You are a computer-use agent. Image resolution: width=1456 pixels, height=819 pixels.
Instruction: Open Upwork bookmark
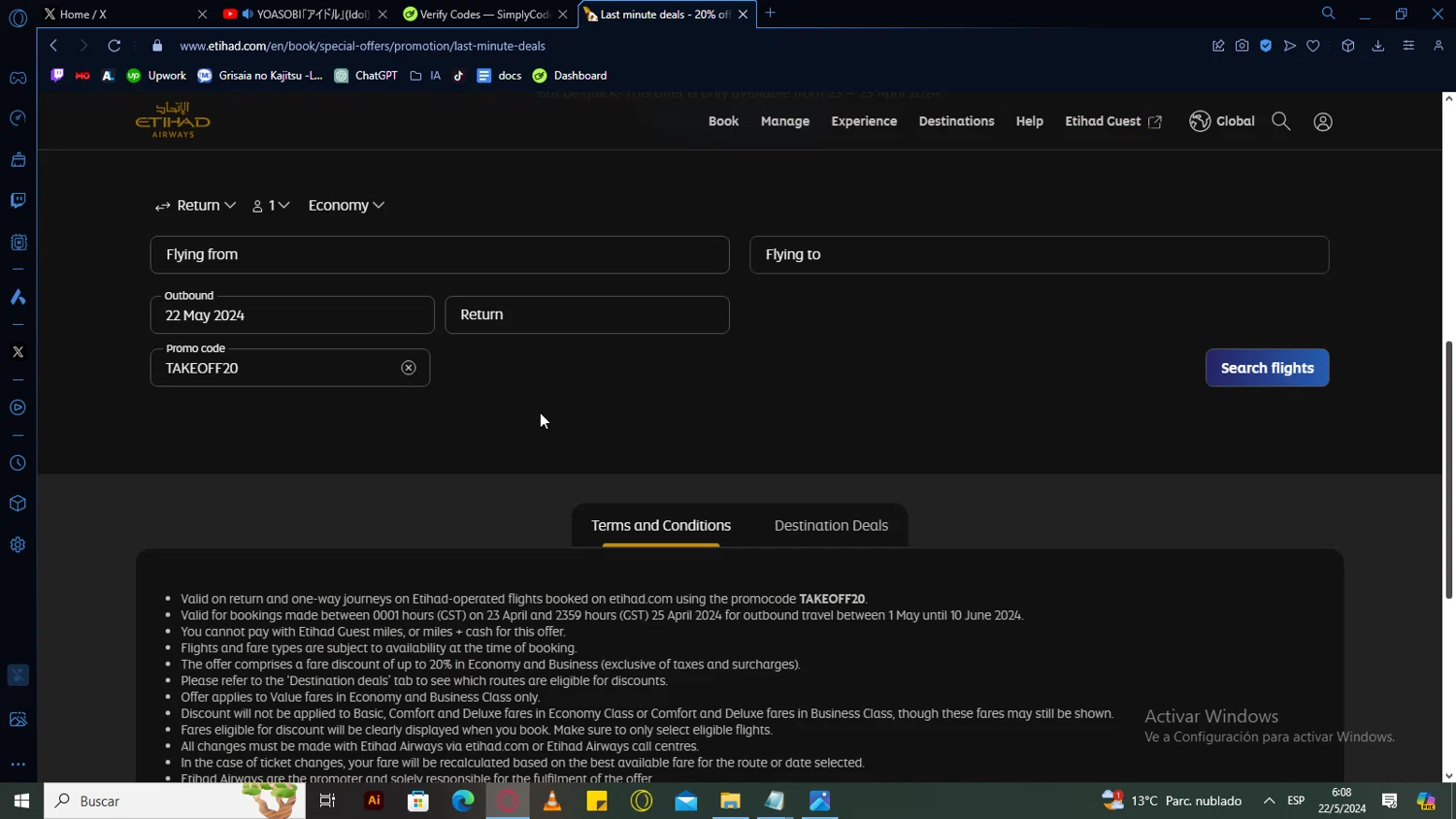(156, 76)
